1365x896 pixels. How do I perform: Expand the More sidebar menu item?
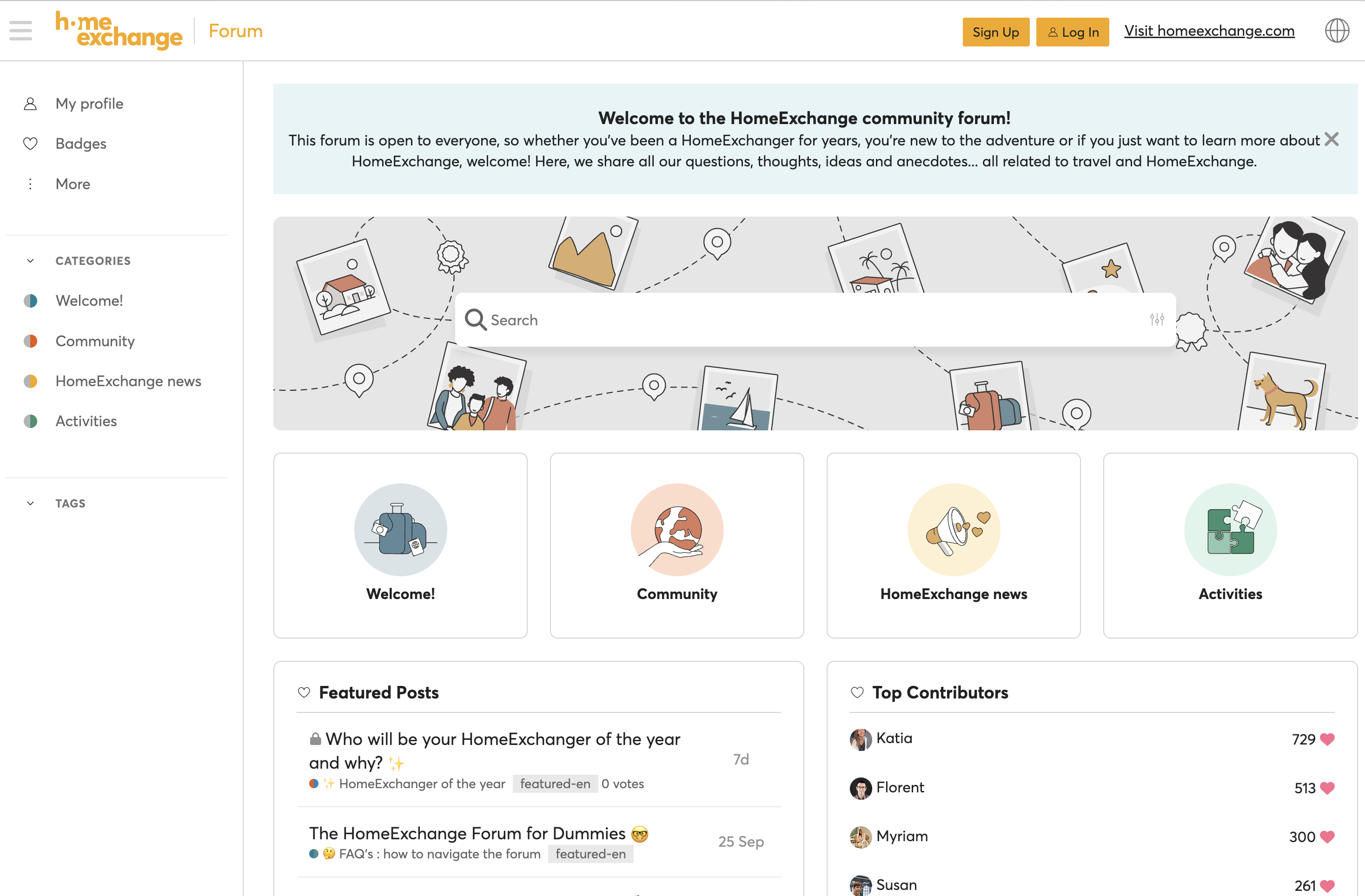coord(72,183)
